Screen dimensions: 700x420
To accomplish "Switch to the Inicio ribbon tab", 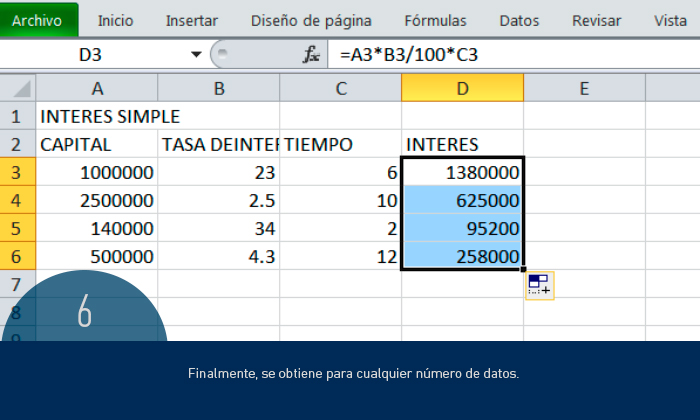I will click(116, 20).
